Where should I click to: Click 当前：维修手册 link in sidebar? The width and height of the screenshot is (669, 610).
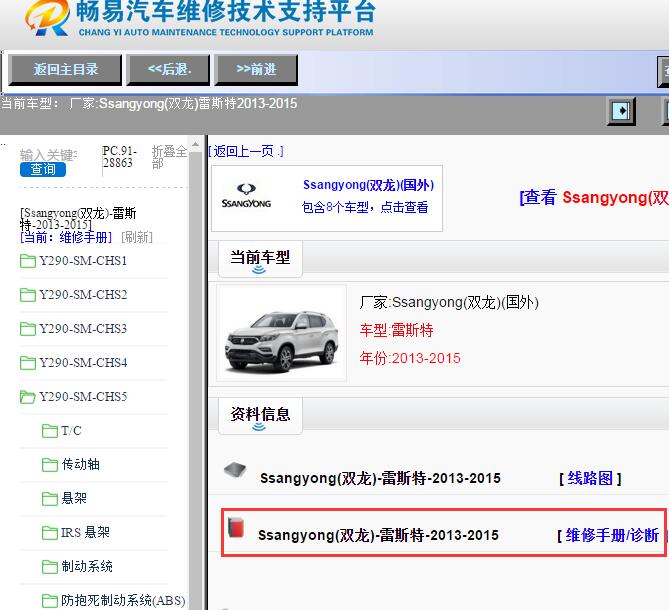tap(66, 237)
